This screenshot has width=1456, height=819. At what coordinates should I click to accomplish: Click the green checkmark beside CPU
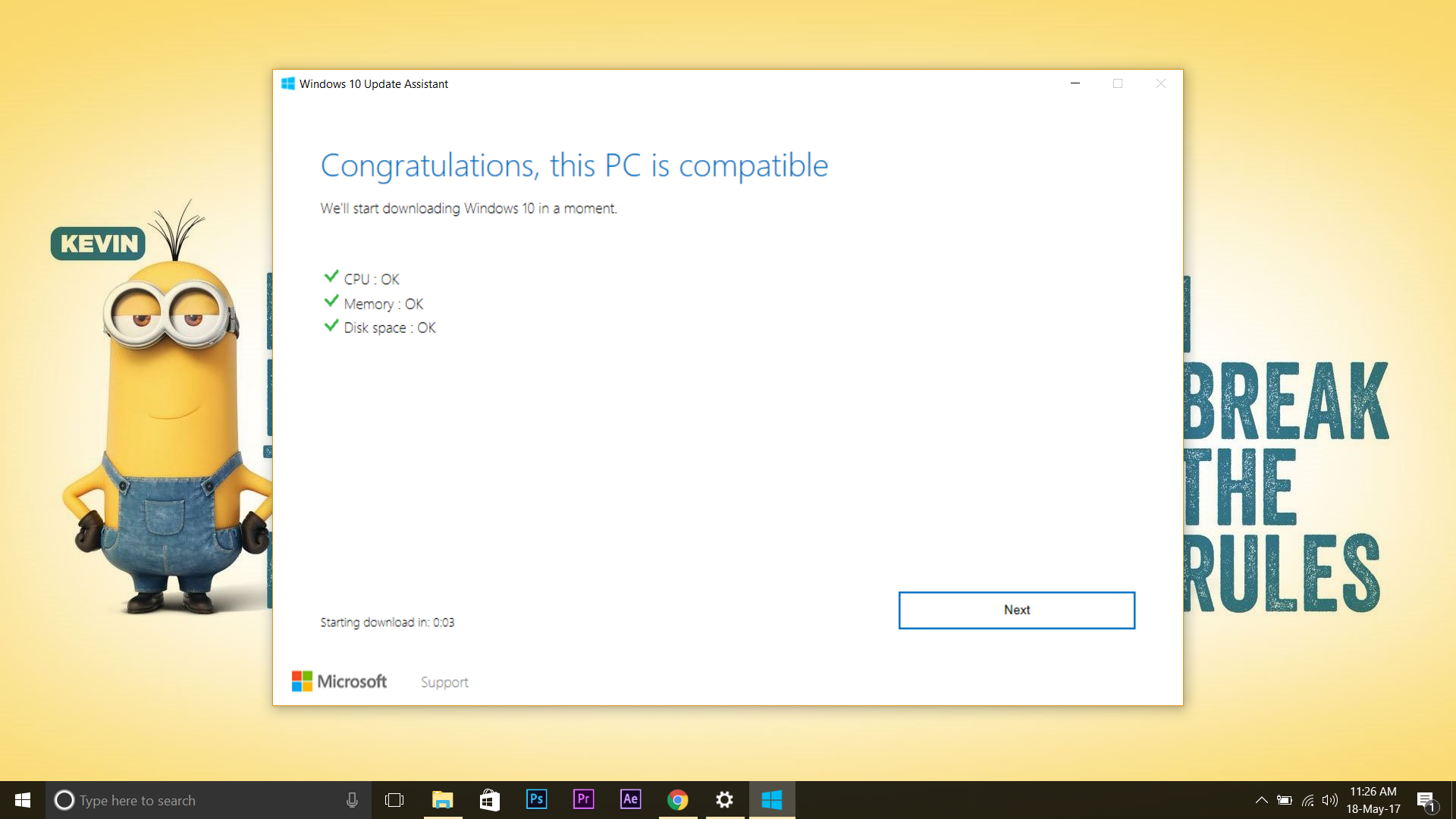tap(331, 276)
